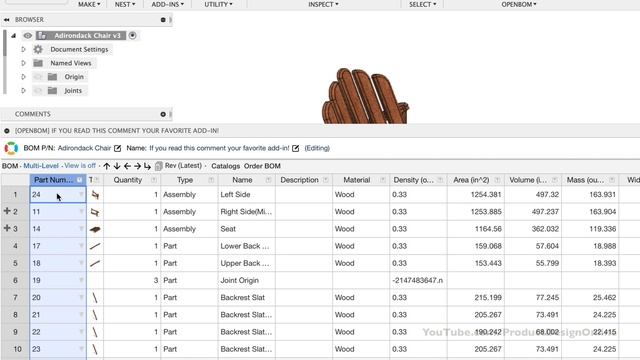Click Lower Back thumbnail image
Screen dimensions: 640x360
pyautogui.click(x=95, y=246)
